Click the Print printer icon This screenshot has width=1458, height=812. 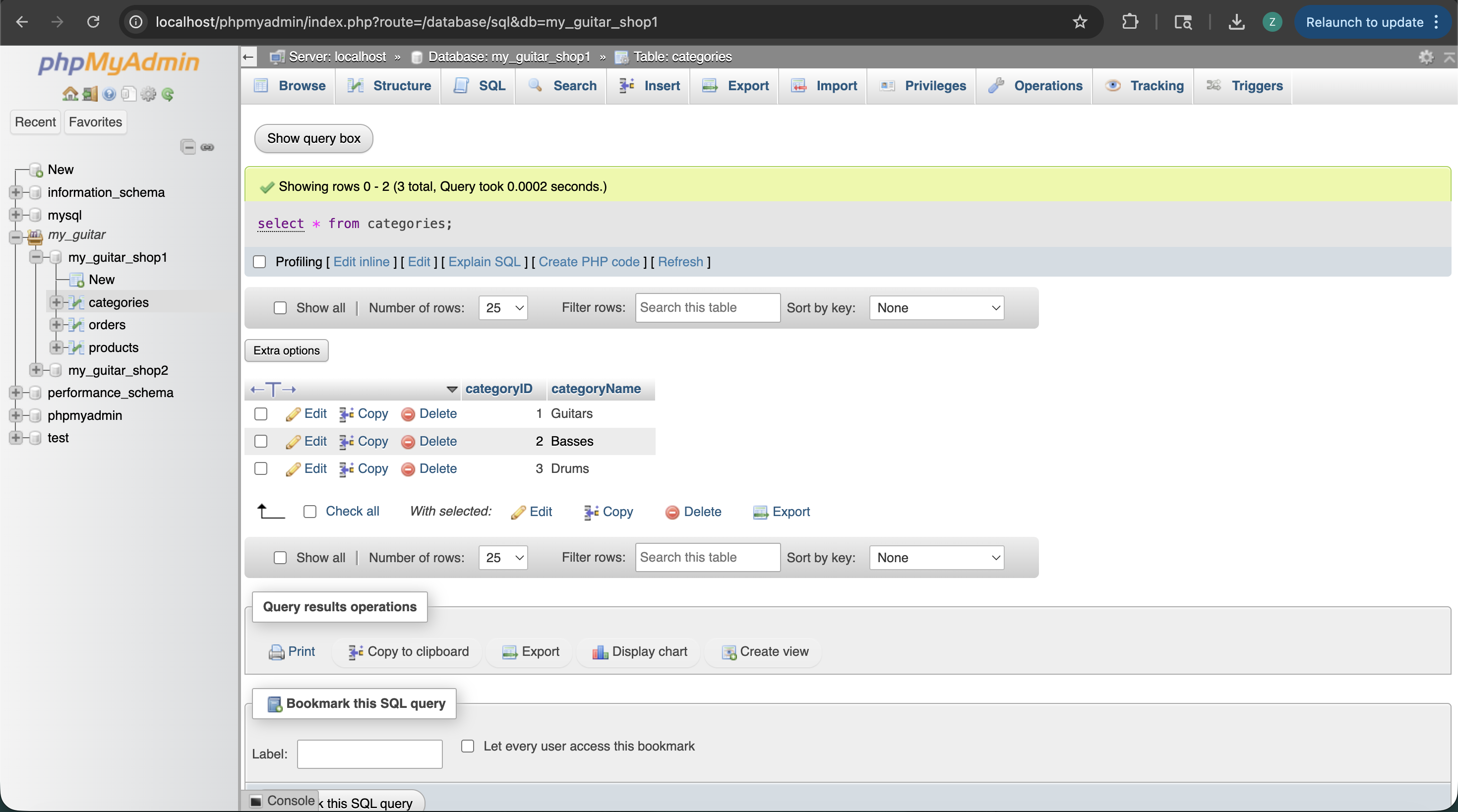click(x=276, y=652)
